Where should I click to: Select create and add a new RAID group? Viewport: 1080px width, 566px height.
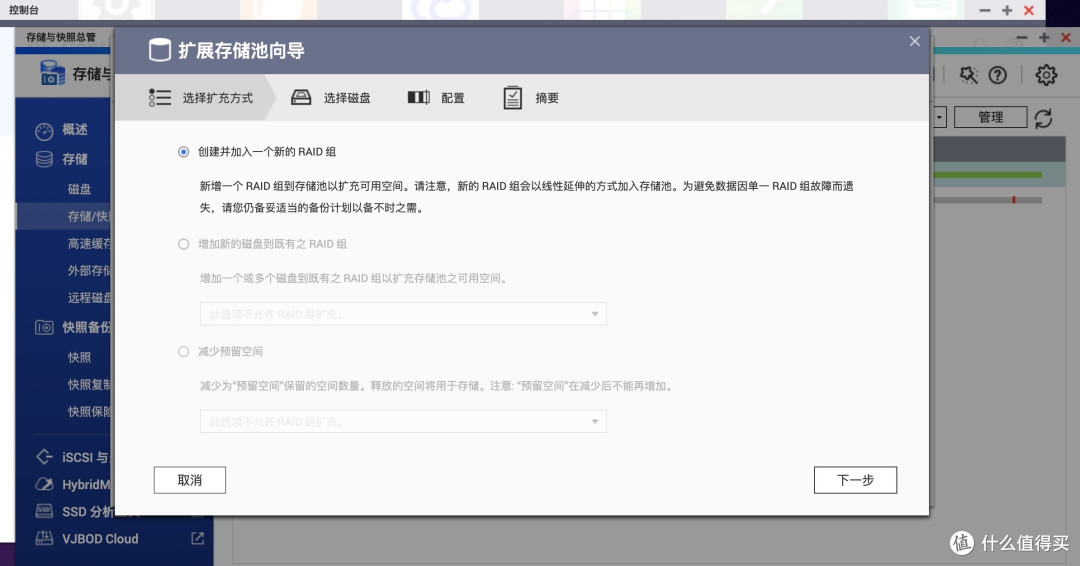click(x=183, y=151)
